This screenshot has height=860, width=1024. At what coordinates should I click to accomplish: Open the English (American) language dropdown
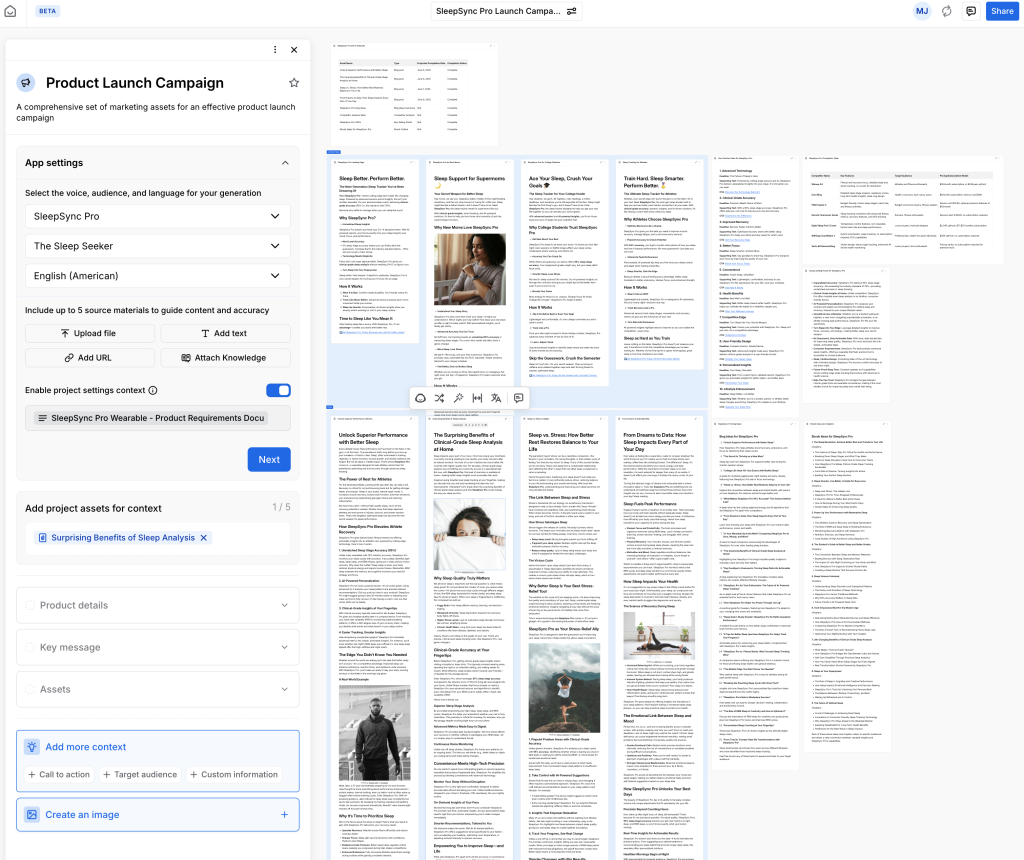[157, 276]
